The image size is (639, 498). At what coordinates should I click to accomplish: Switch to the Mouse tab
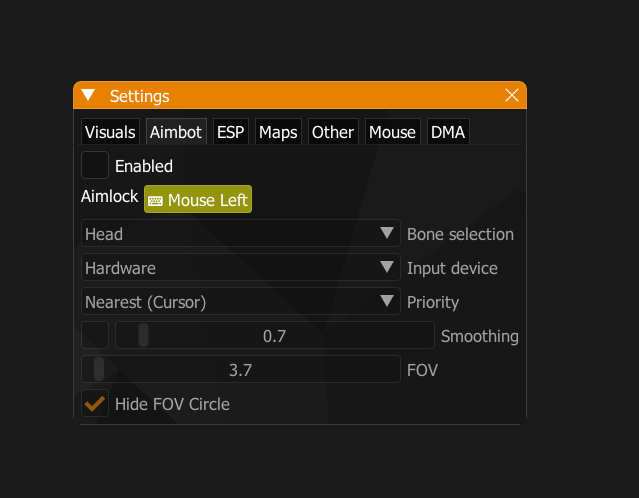(392, 132)
